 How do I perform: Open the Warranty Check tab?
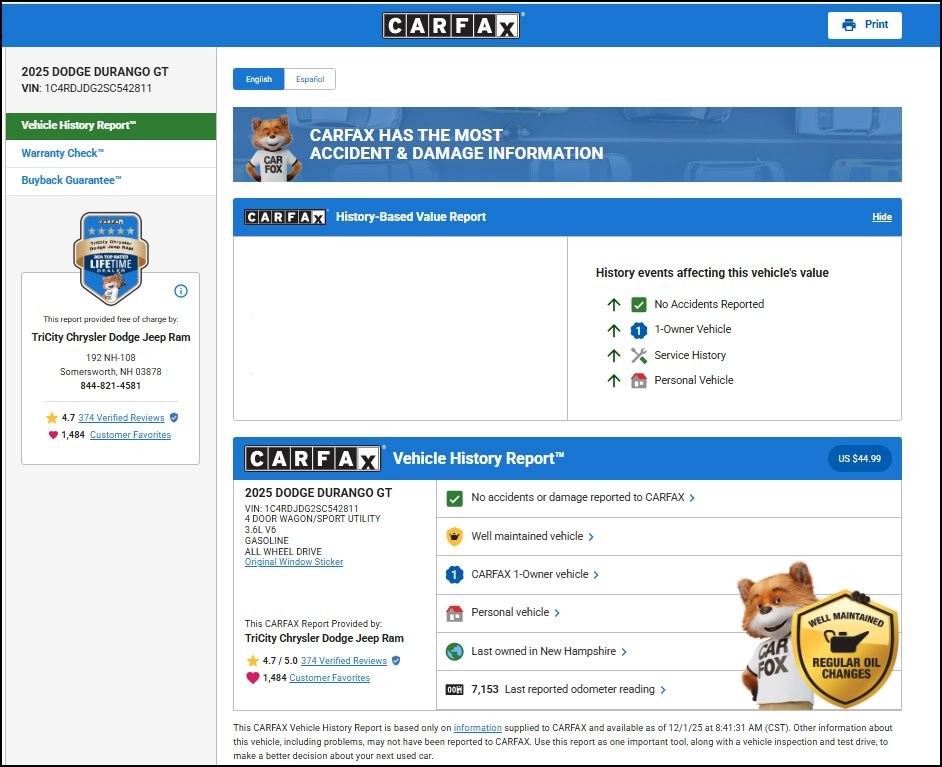pos(63,153)
